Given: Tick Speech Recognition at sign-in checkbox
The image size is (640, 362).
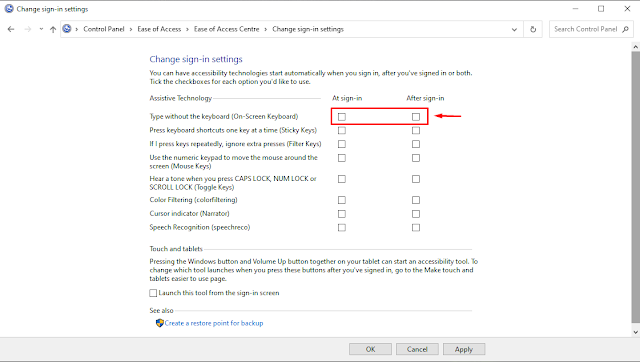Looking at the screenshot, I should 342,227.
